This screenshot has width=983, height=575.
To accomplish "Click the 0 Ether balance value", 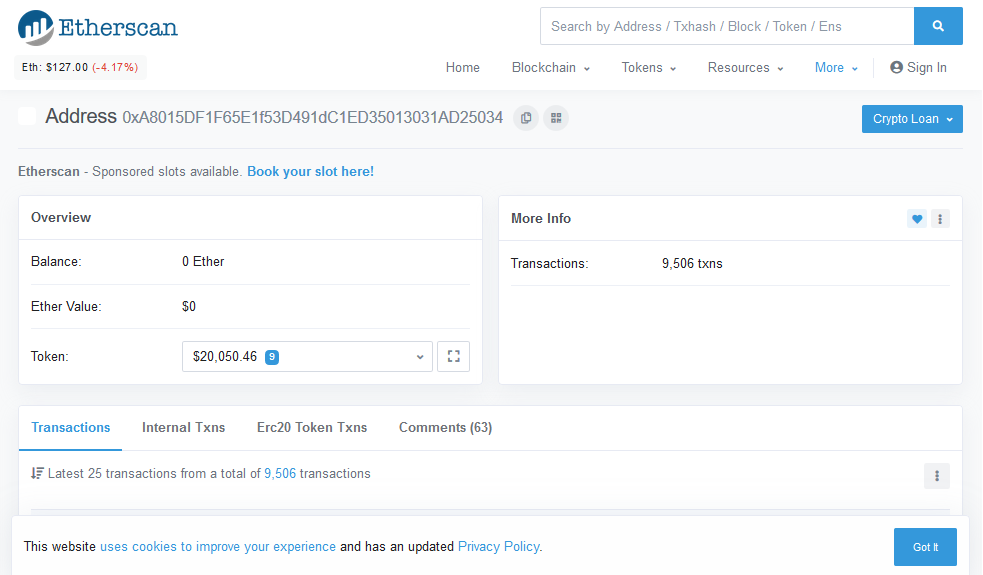I will pyautogui.click(x=203, y=261).
